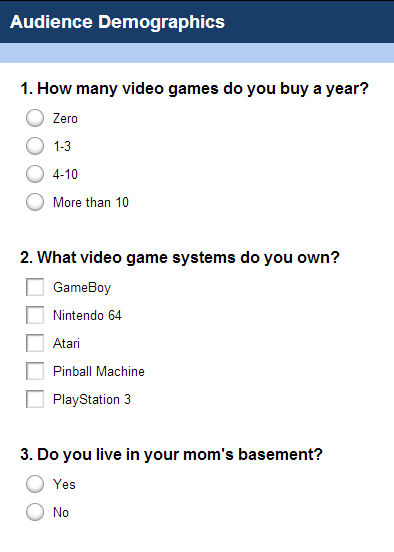This screenshot has height=552, width=394.
Task: Check the GameBoy checkbox
Action: click(35, 287)
